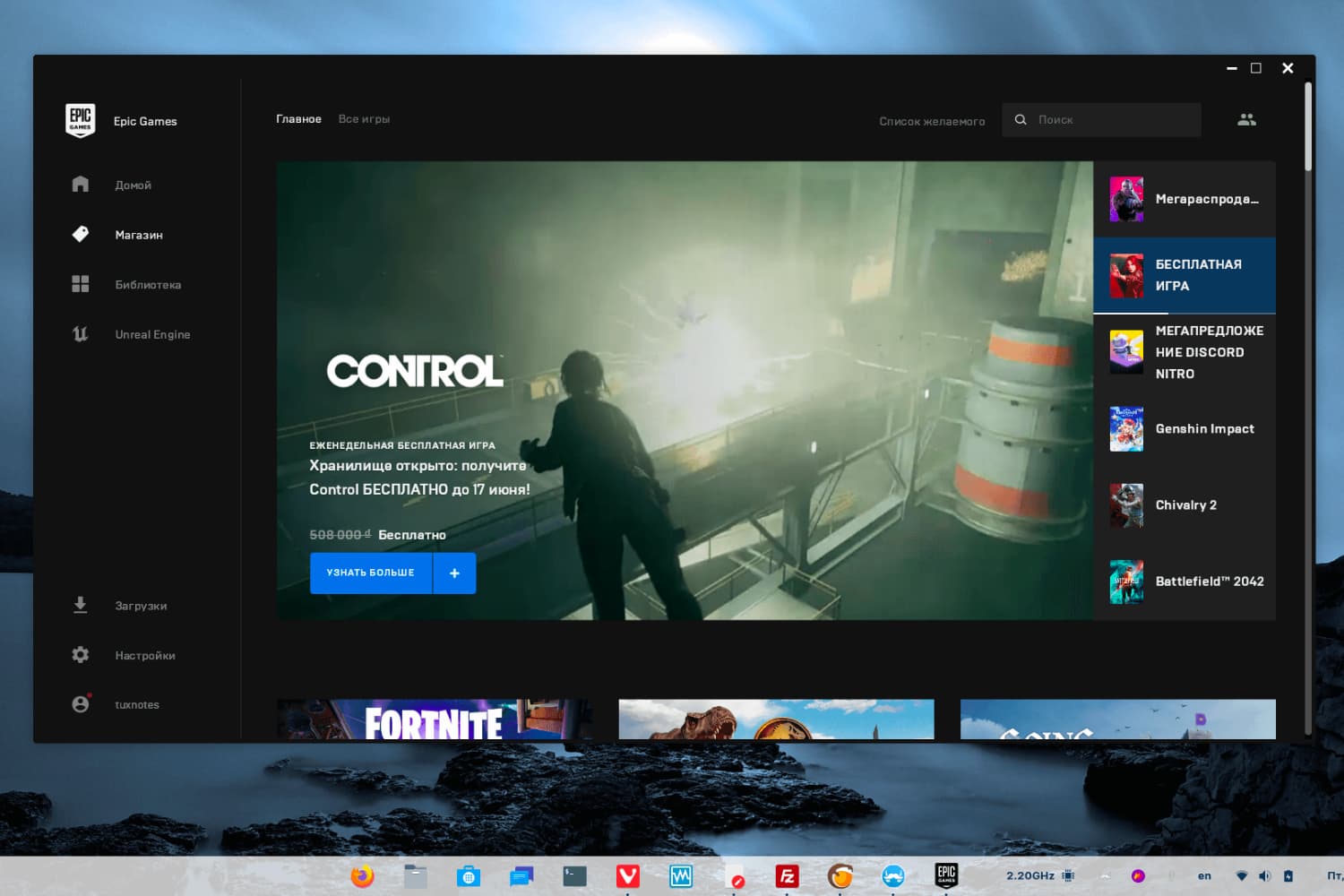Go to Библиотека in the sidebar
The image size is (1344, 896).
(148, 284)
